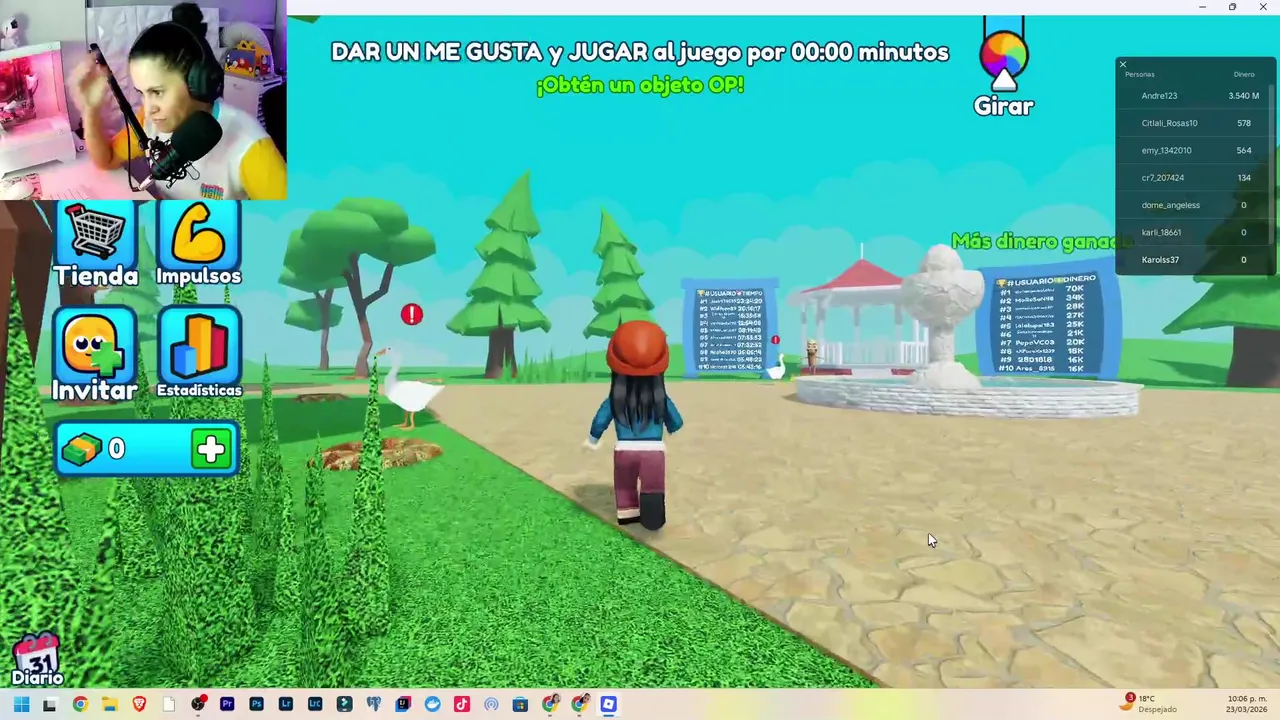Open the Estadísticas bar chart icon
This screenshot has width=1280, height=720.
198,353
